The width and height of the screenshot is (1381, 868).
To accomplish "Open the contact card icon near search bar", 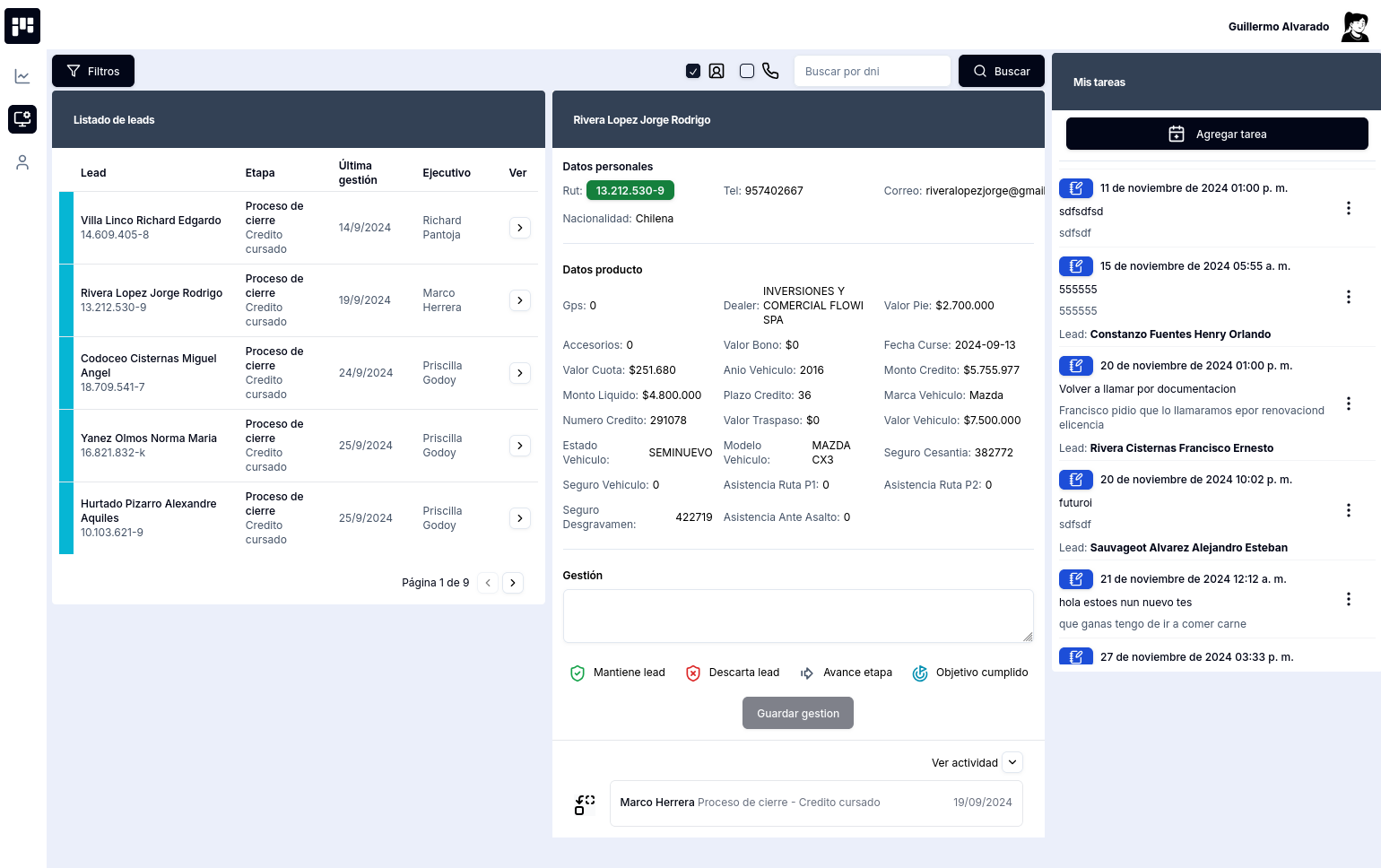I will point(717,70).
